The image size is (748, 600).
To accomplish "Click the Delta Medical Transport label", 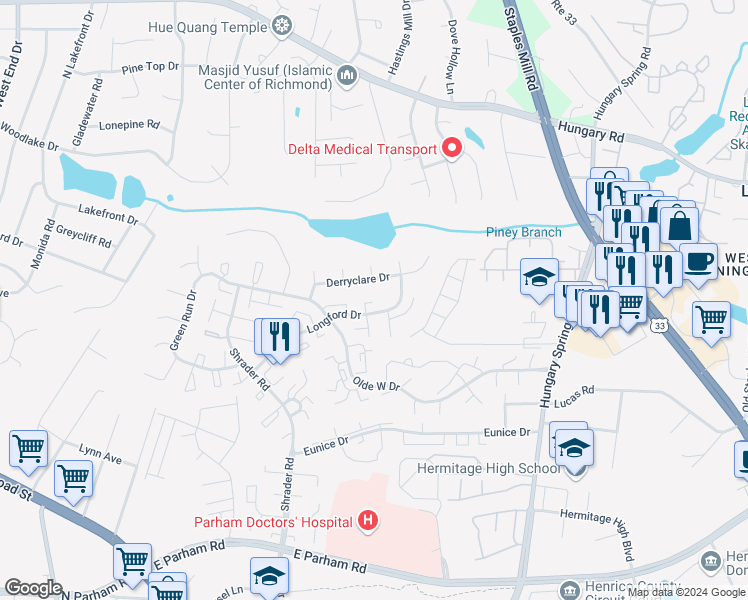I will (362, 149).
